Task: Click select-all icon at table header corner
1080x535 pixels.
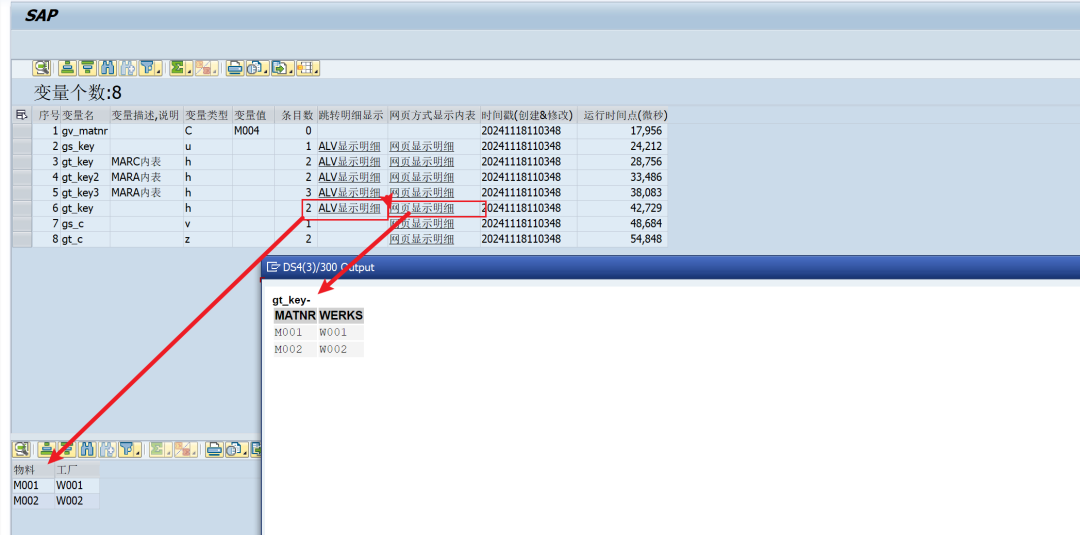Action: [22, 115]
